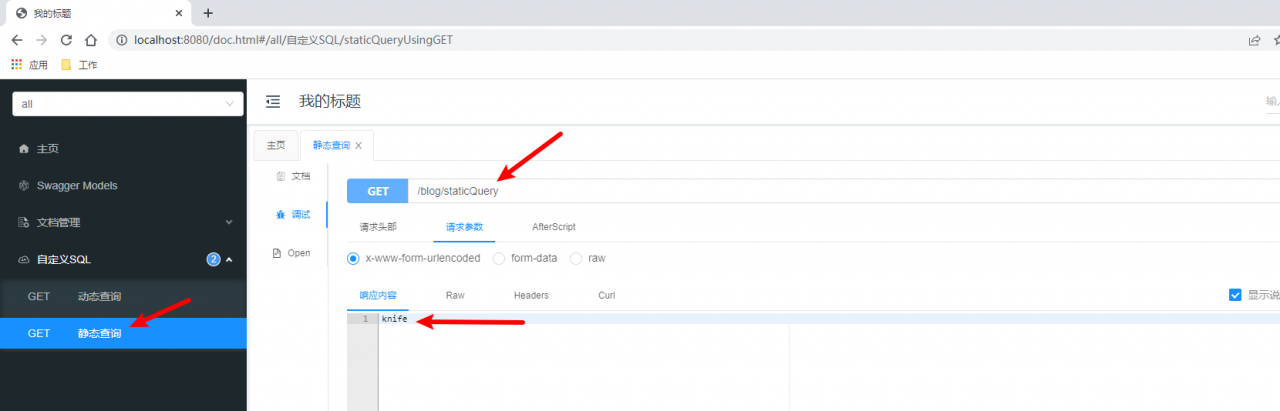Image resolution: width=1280 pixels, height=411 pixels.
Task: Reload the page with refresh icon
Action: [x=66, y=40]
